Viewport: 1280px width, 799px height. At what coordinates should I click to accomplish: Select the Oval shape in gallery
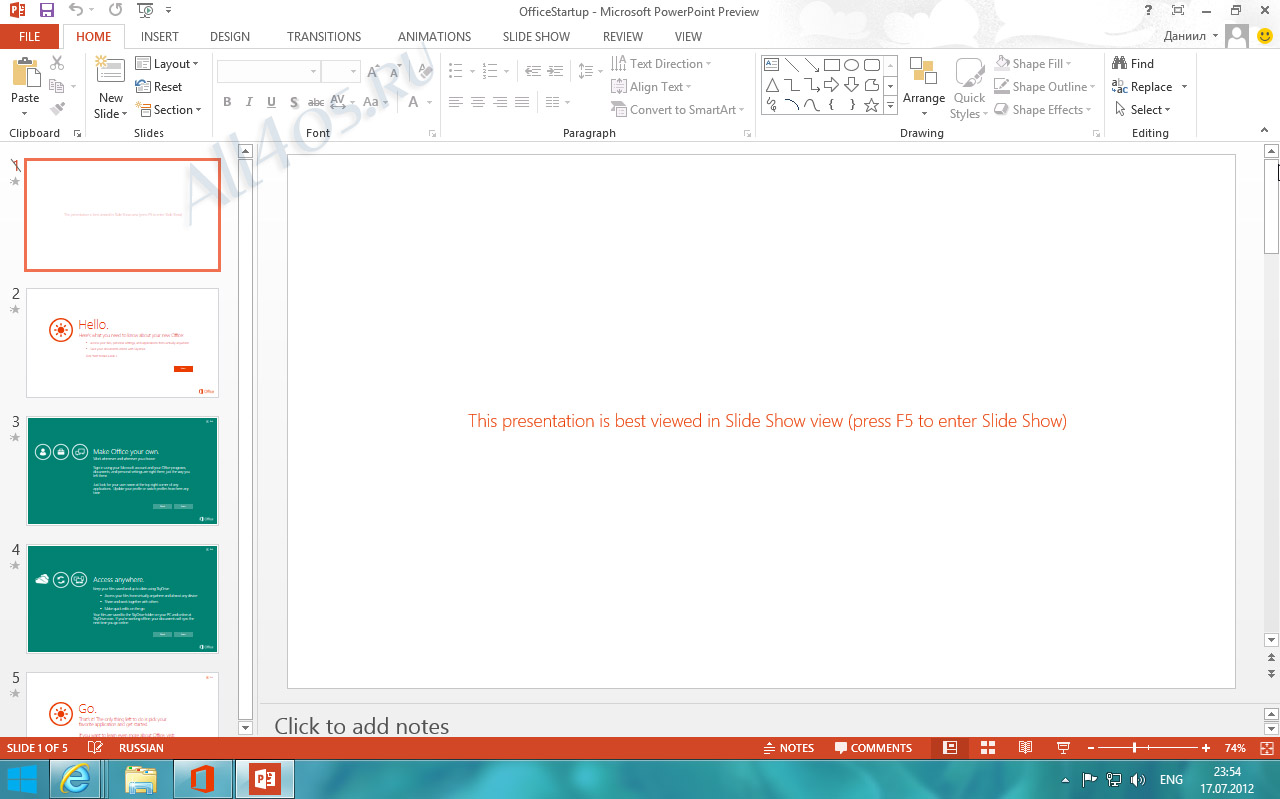(x=851, y=64)
